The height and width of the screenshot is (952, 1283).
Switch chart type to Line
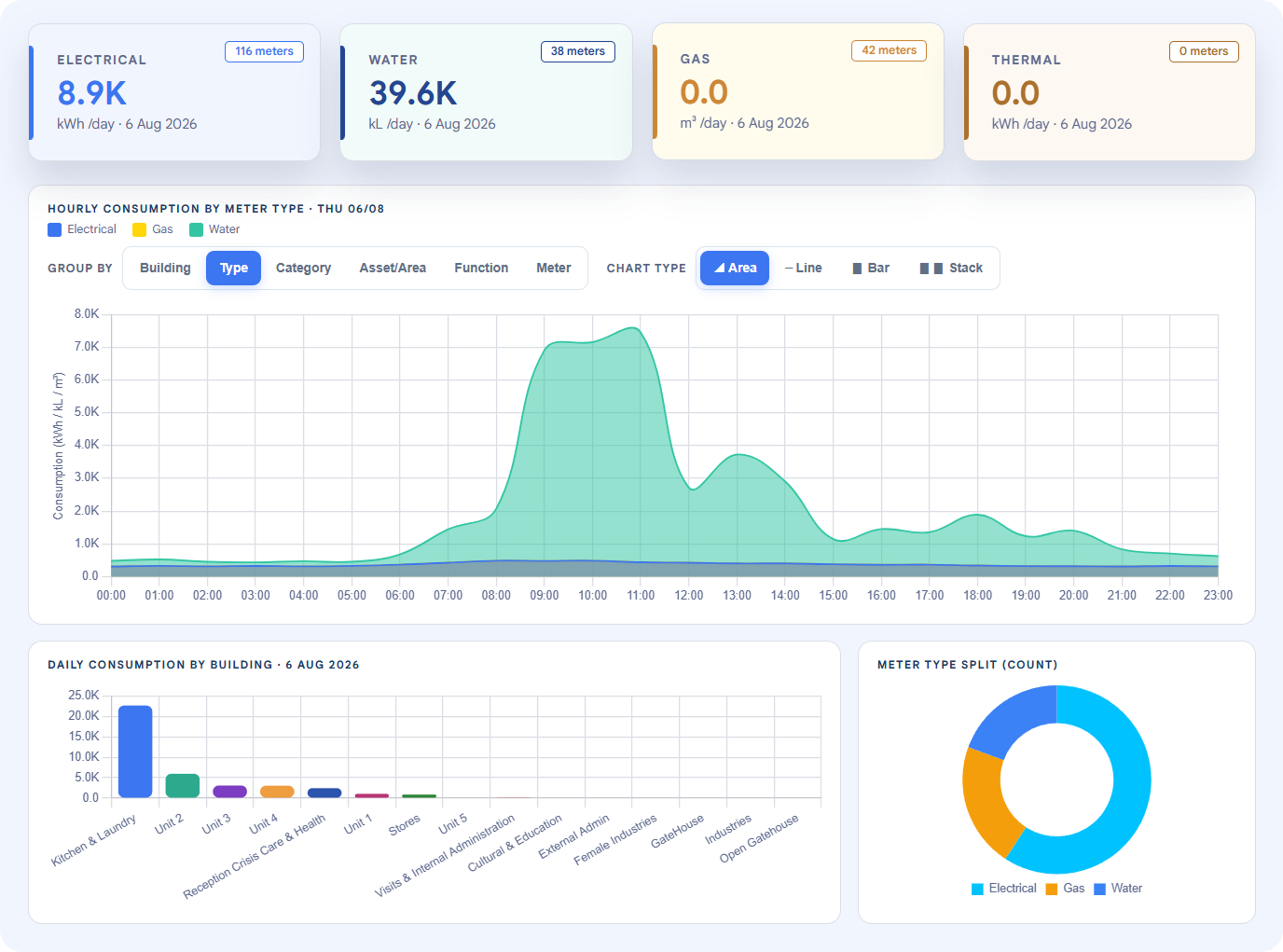(x=804, y=269)
